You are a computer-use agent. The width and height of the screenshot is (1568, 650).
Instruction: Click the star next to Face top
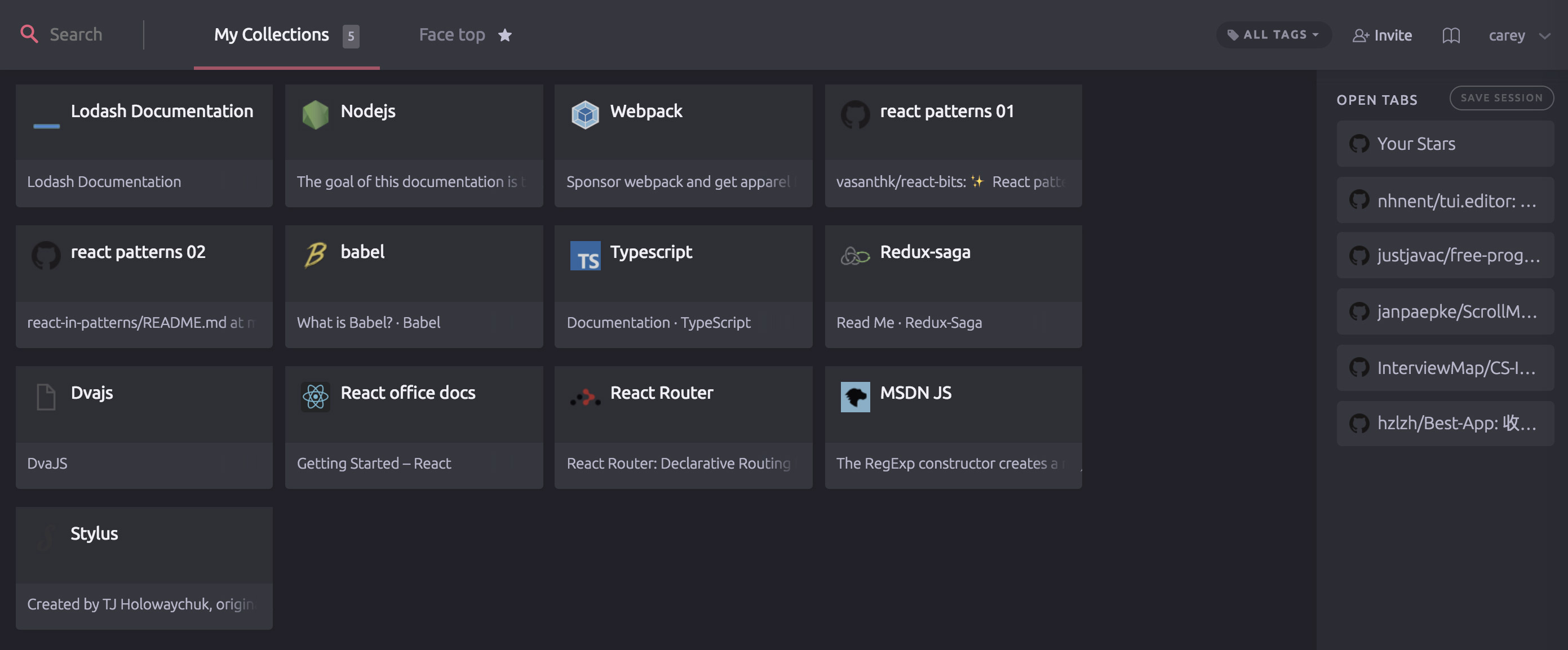point(504,35)
